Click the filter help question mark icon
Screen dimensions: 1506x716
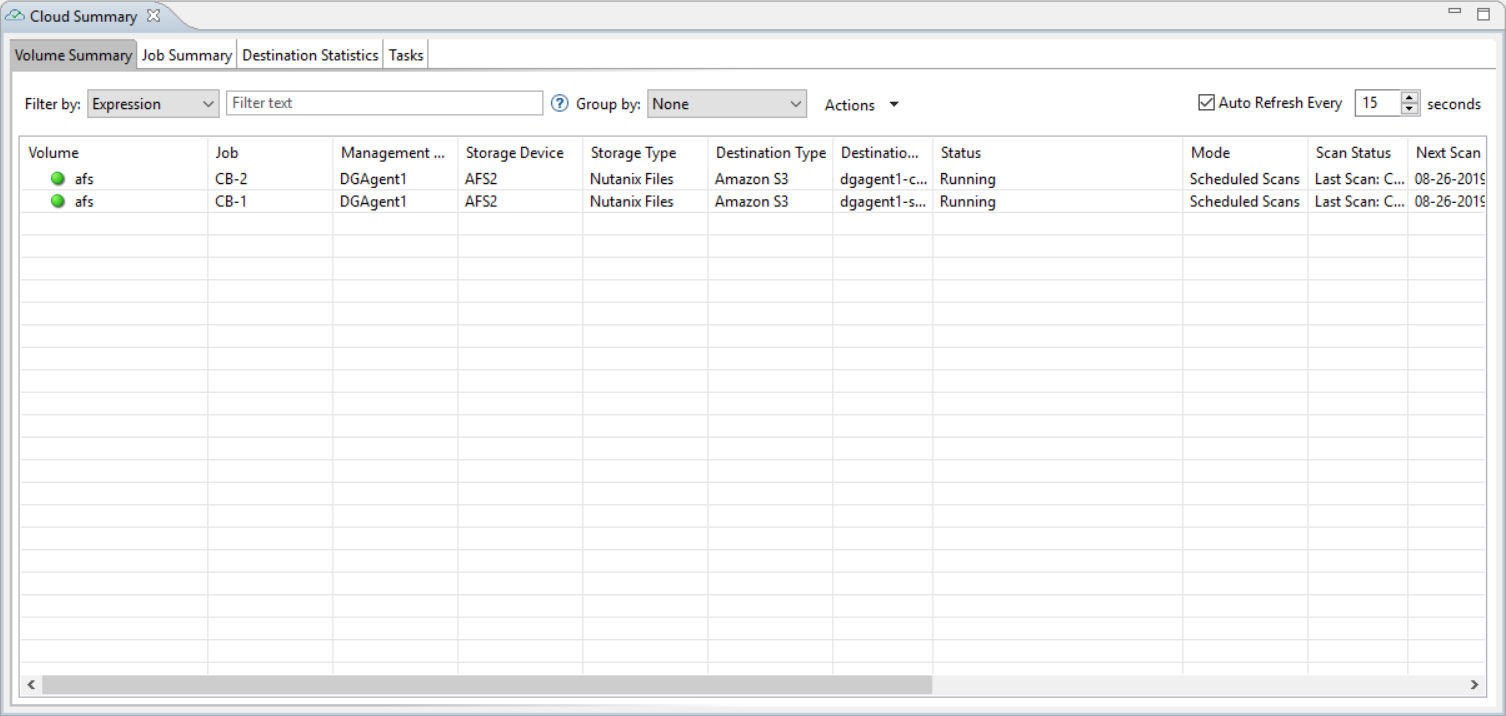pos(560,104)
